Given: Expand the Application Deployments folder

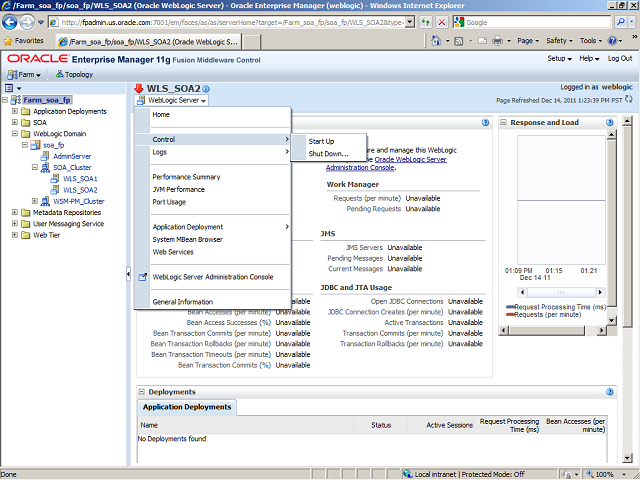Looking at the screenshot, I should coord(15,111).
